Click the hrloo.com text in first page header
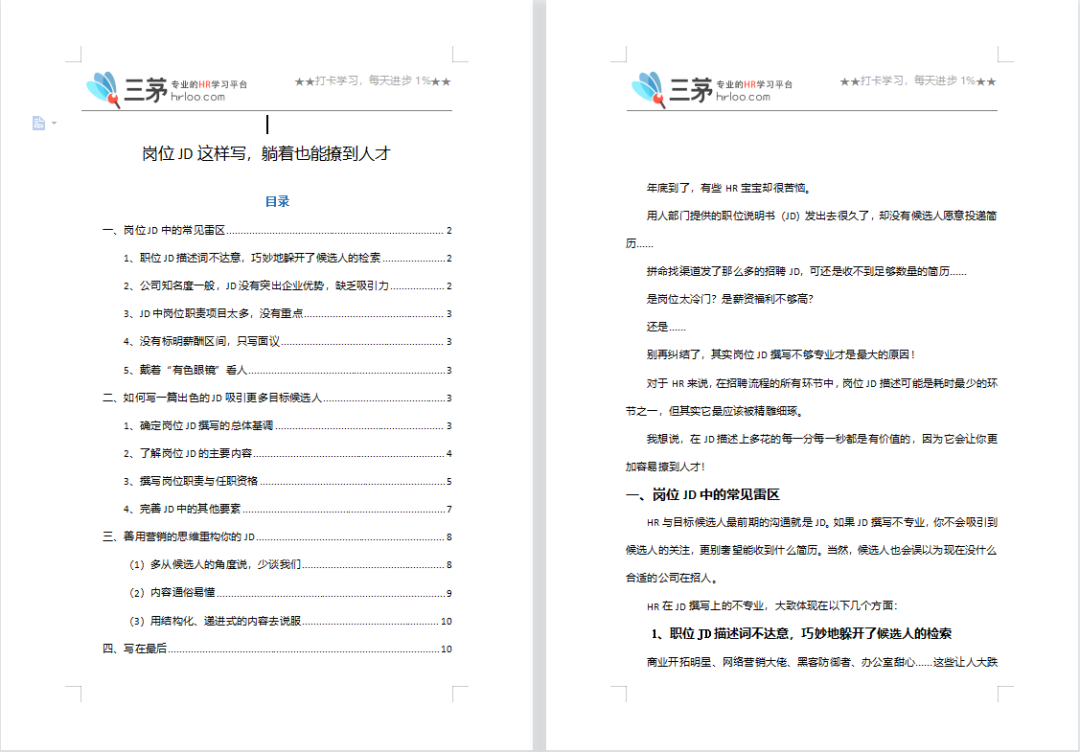The height and width of the screenshot is (752, 1080). [x=198, y=97]
